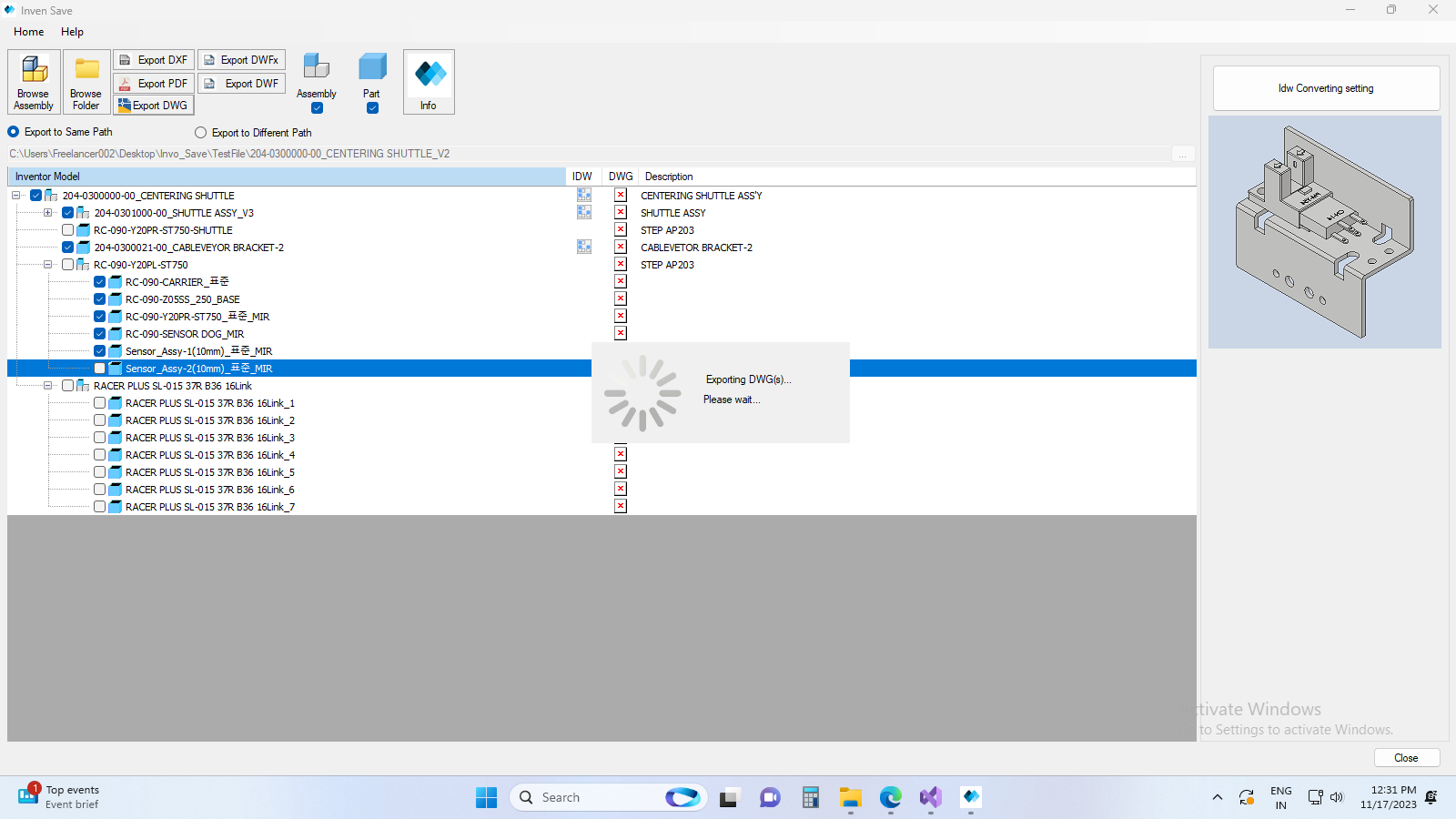Viewport: 1456px width, 819px height.
Task: Check RACER PLUS 16Link_4 checkbox
Action: tap(100, 455)
